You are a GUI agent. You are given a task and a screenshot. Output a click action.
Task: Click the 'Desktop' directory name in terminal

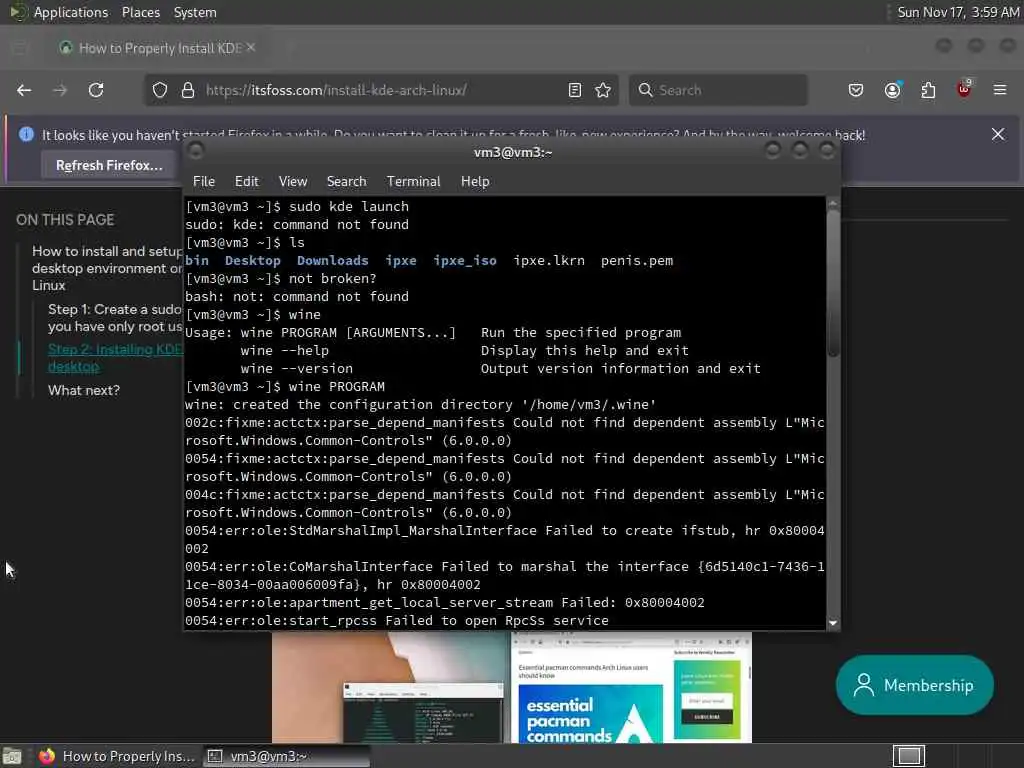pos(253,261)
